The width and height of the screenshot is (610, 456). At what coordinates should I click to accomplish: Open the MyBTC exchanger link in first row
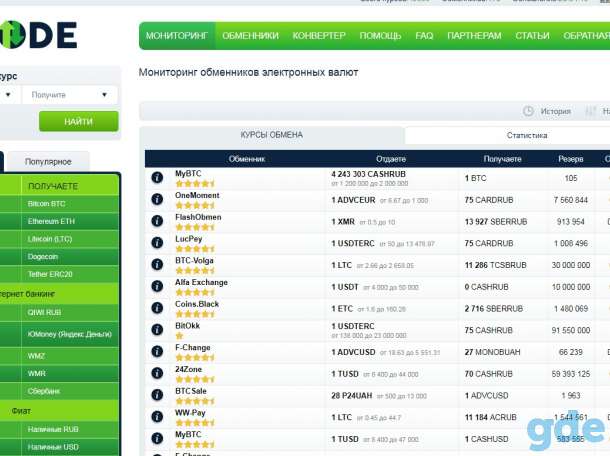pos(188,174)
